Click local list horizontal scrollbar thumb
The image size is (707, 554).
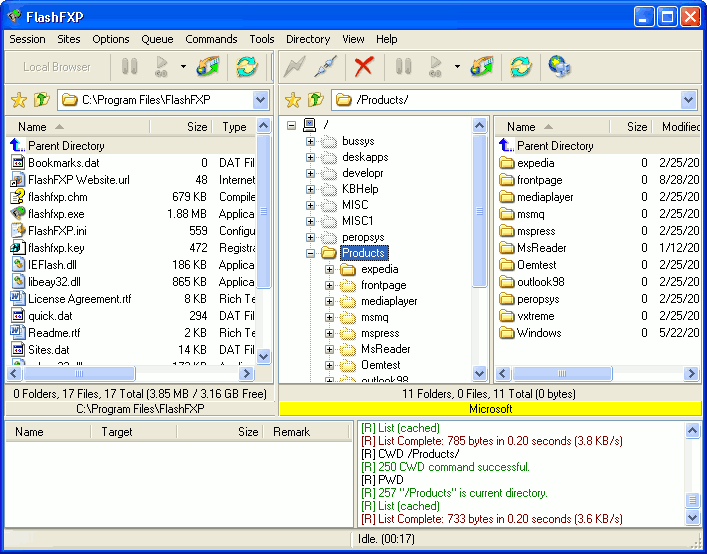pyautogui.click(x=79, y=373)
